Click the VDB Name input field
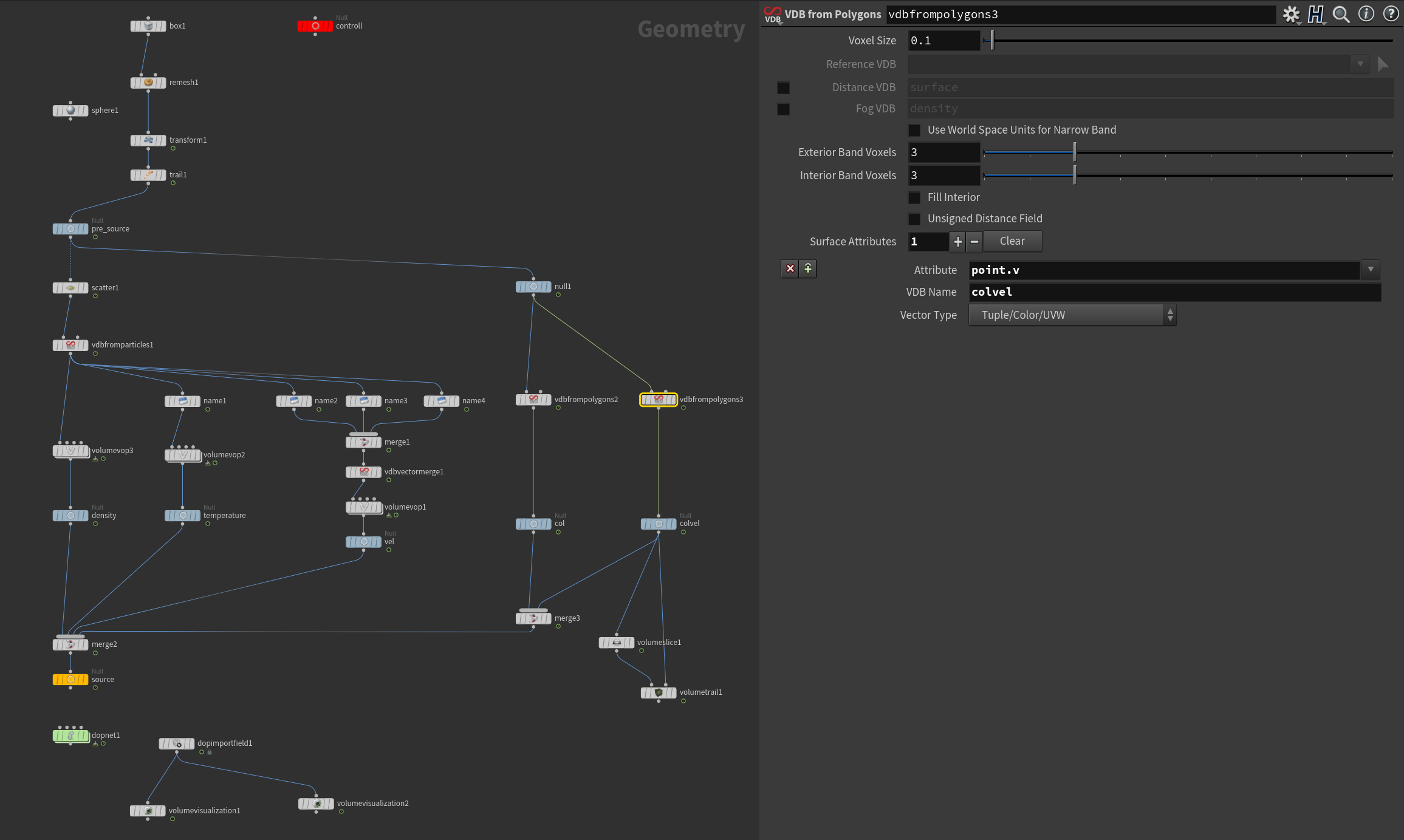The height and width of the screenshot is (840, 1404). point(1174,292)
